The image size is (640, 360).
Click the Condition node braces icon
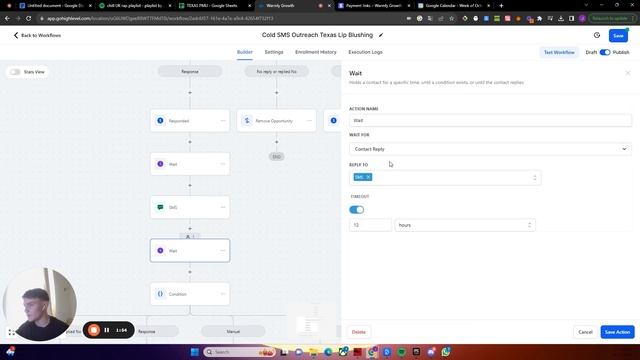click(160, 294)
